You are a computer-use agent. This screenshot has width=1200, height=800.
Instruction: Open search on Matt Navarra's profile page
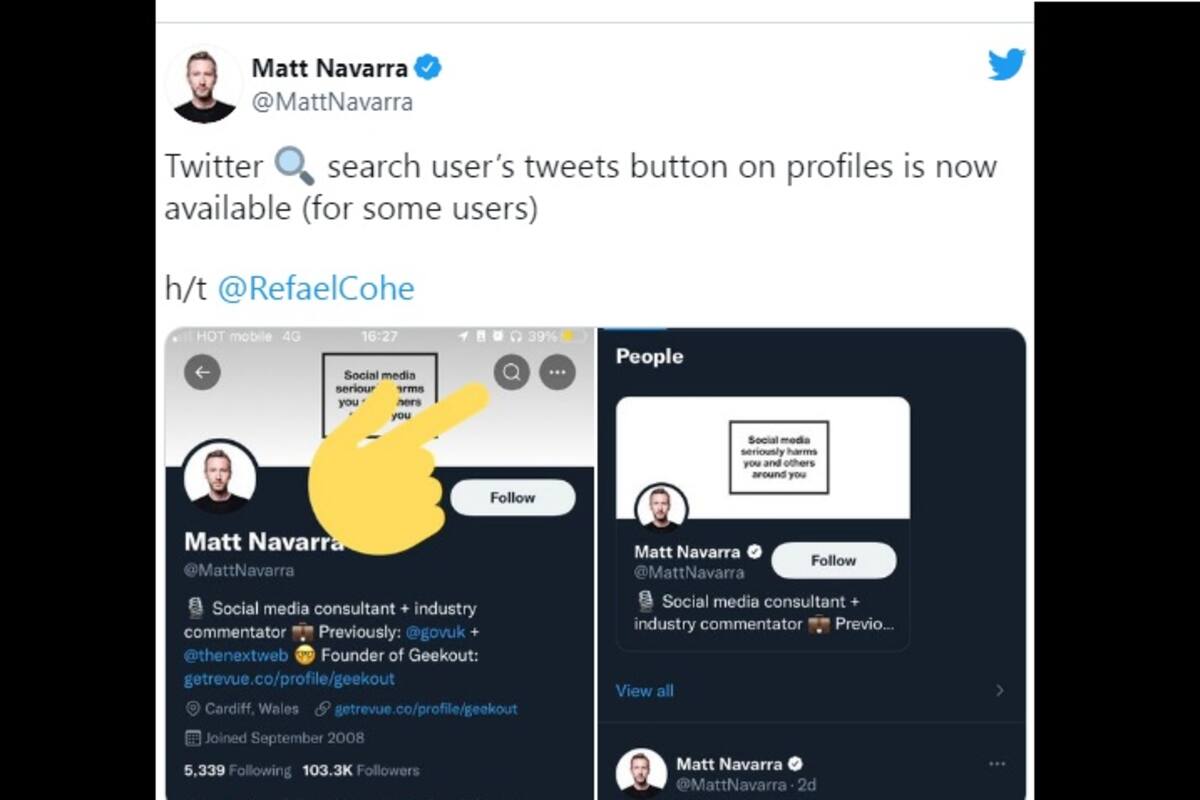tap(511, 372)
